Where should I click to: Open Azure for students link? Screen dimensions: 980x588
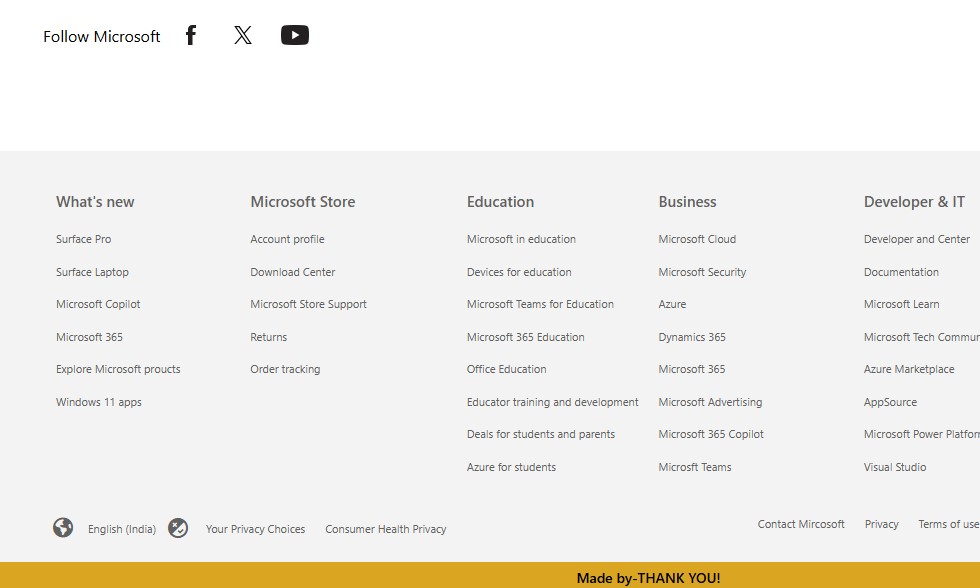(x=511, y=467)
